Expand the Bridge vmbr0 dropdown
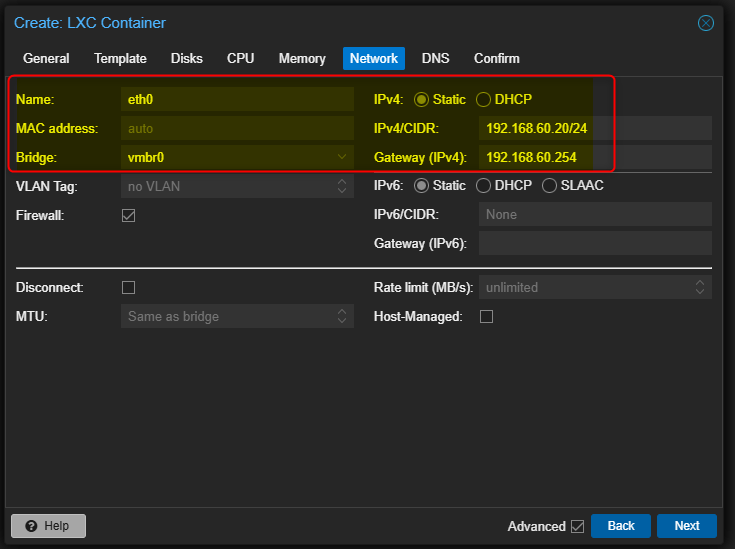The image size is (735, 549). tap(342, 157)
